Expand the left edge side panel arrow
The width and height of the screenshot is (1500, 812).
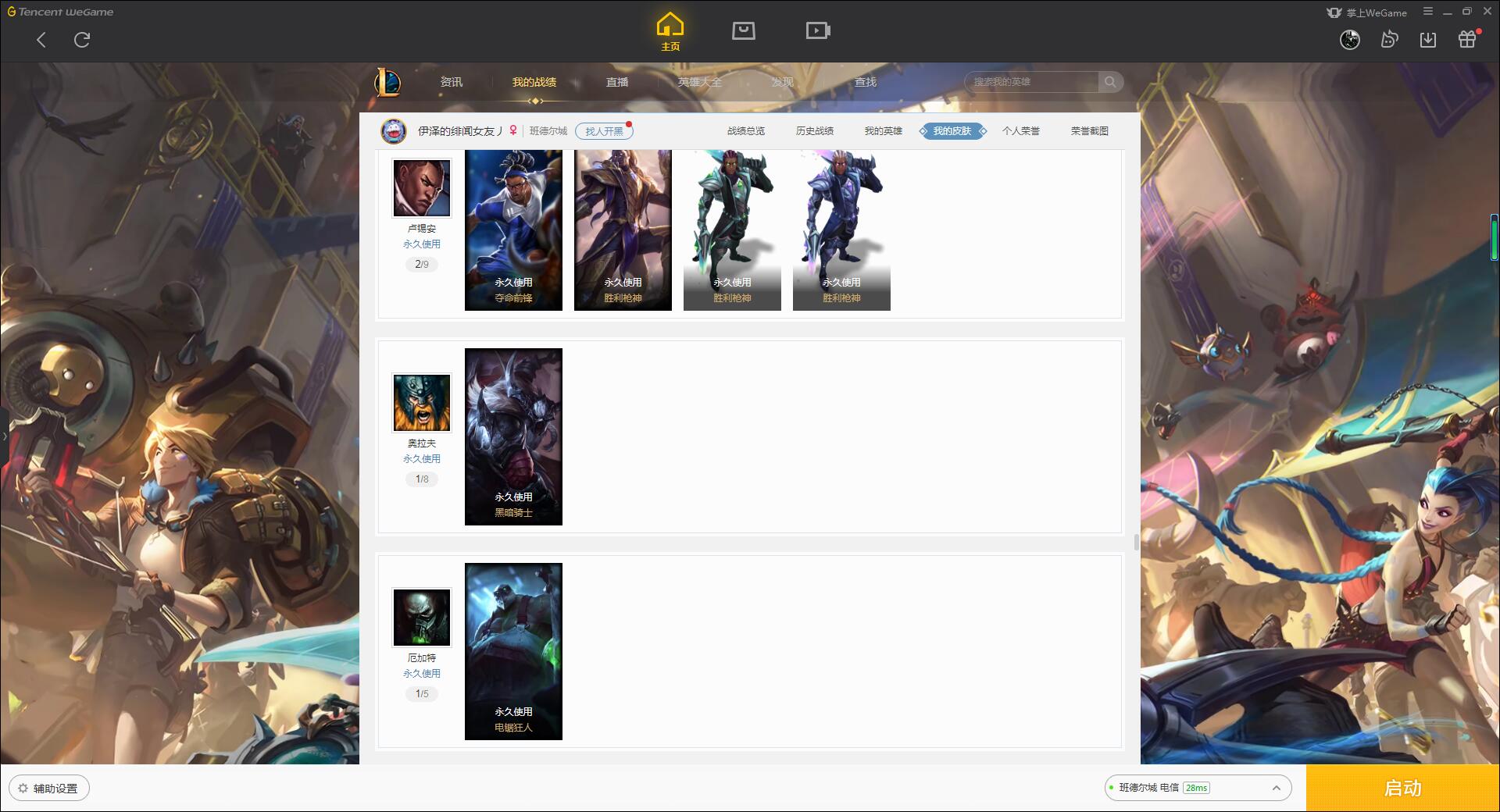(x=4, y=436)
